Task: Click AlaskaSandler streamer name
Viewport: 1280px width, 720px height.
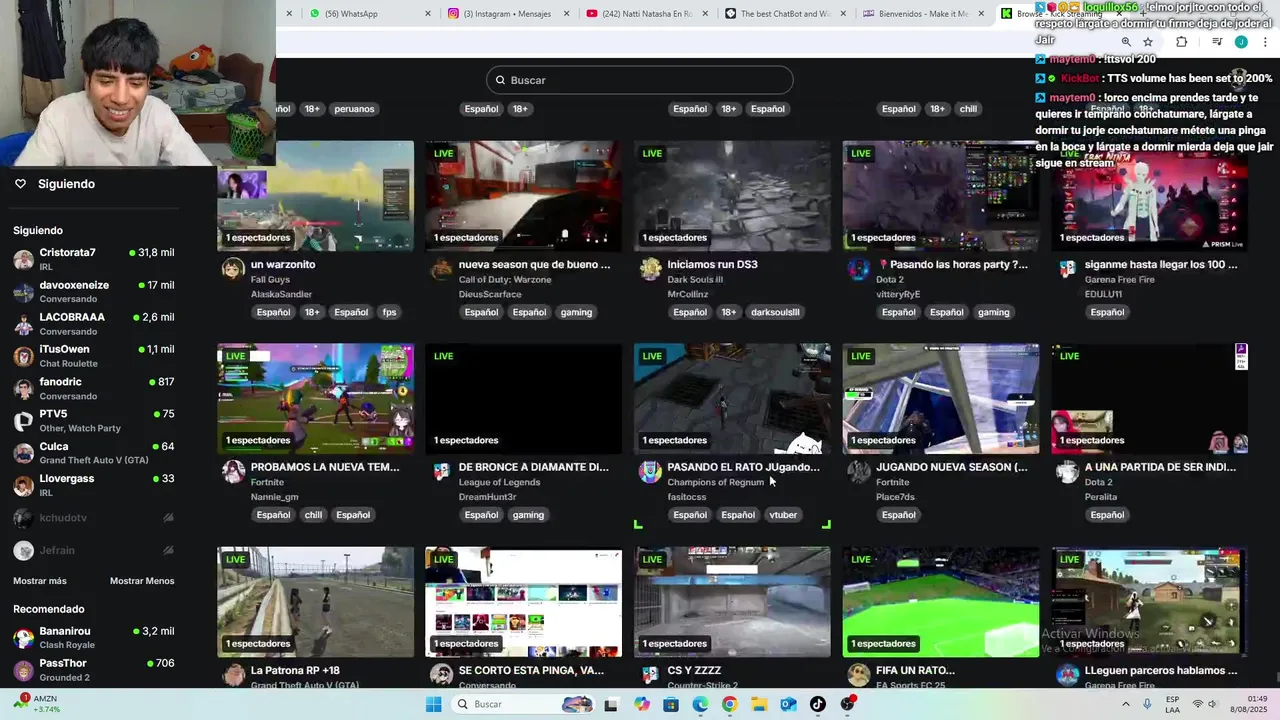Action: tap(281, 294)
